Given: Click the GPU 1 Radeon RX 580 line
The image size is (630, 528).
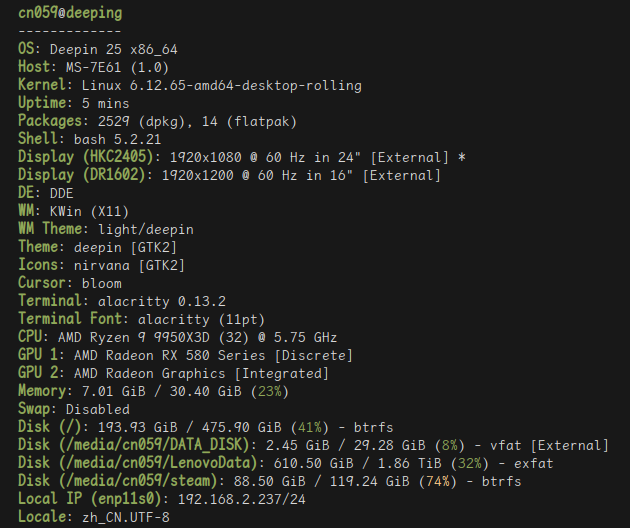Looking at the screenshot, I should pos(186,355).
